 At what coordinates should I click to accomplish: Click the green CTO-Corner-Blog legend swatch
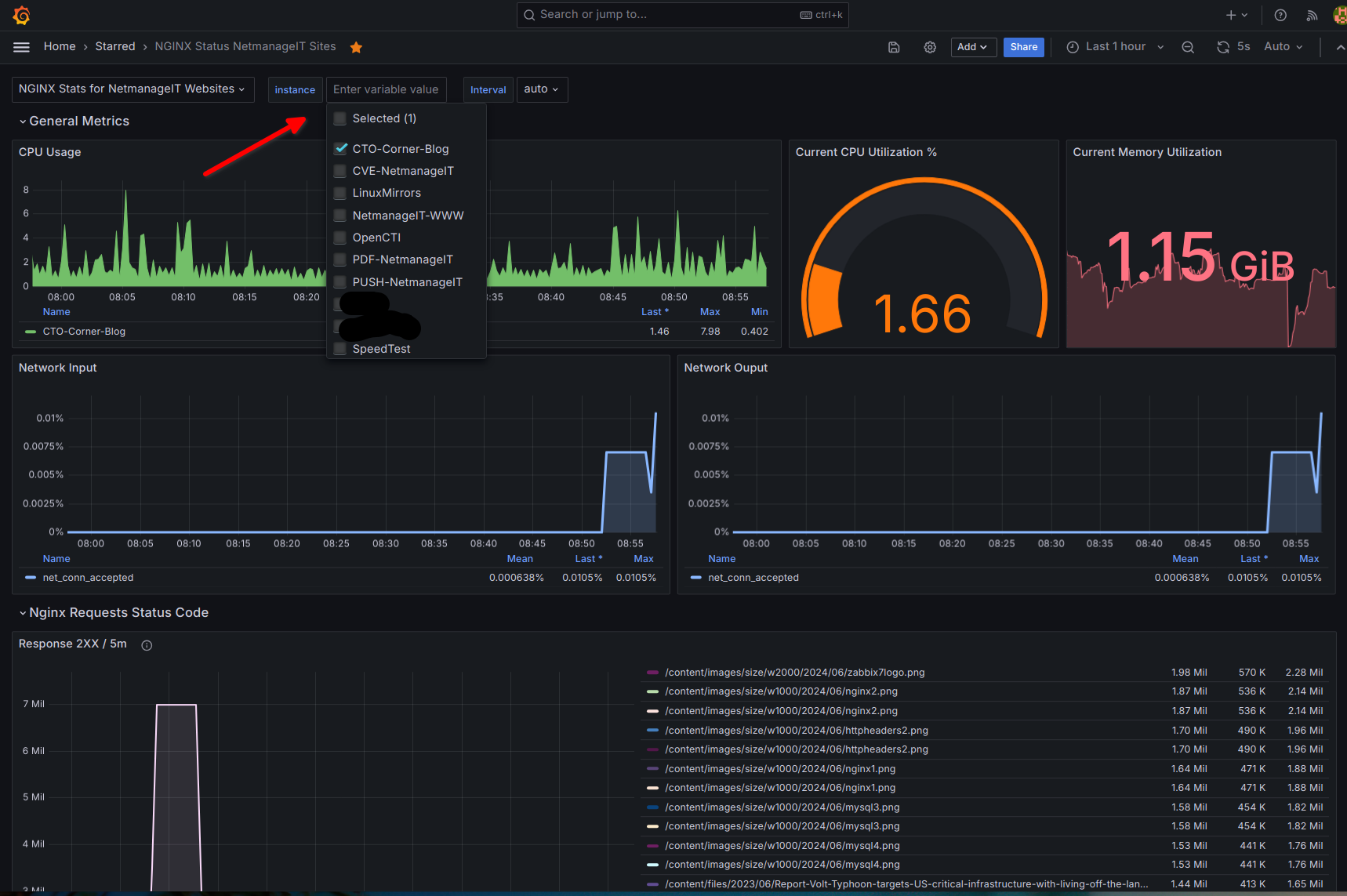click(31, 332)
